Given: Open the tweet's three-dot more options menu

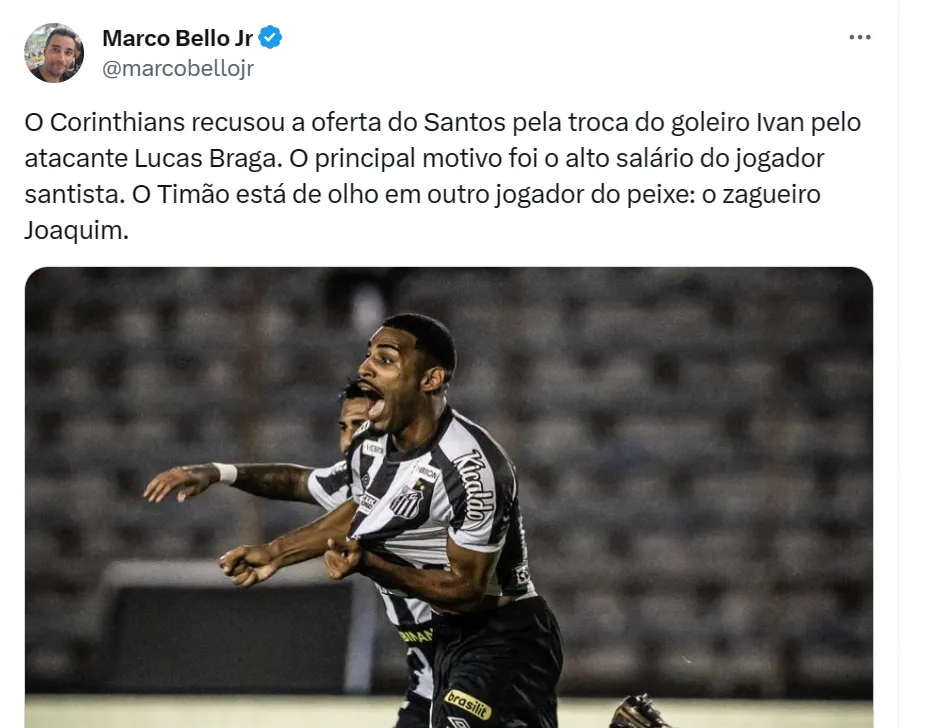Looking at the screenshot, I should (x=859, y=37).
